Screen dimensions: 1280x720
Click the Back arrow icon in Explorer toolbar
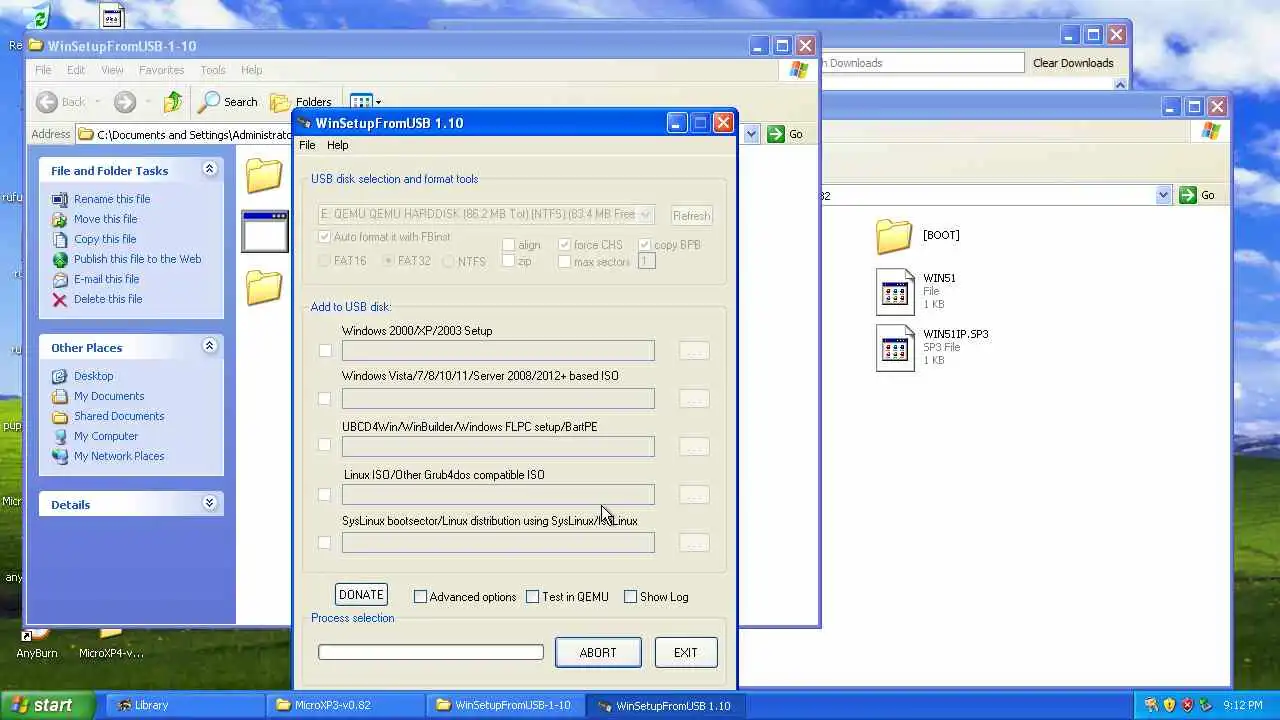pos(47,101)
